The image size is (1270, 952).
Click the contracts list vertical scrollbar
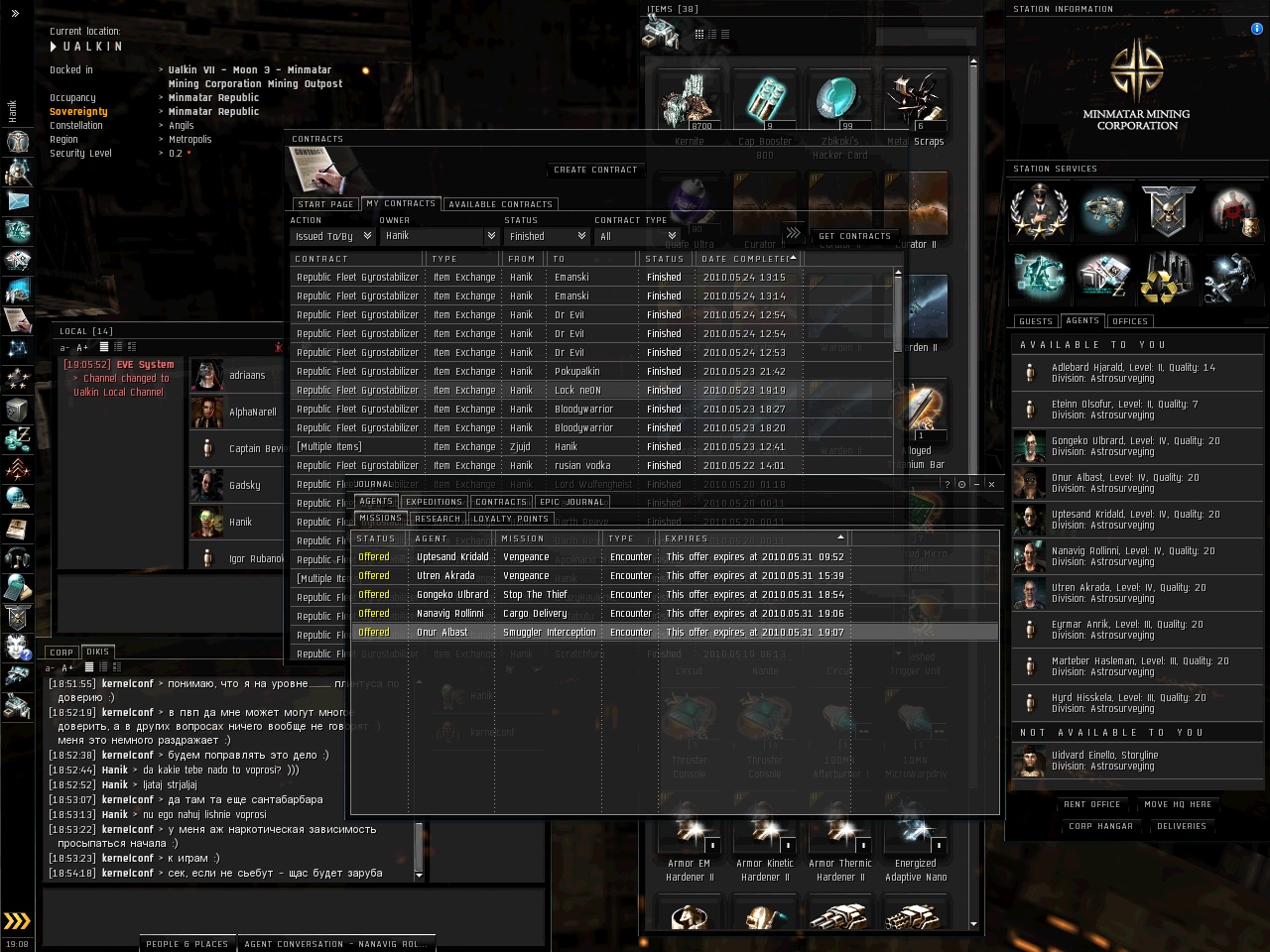click(898, 461)
